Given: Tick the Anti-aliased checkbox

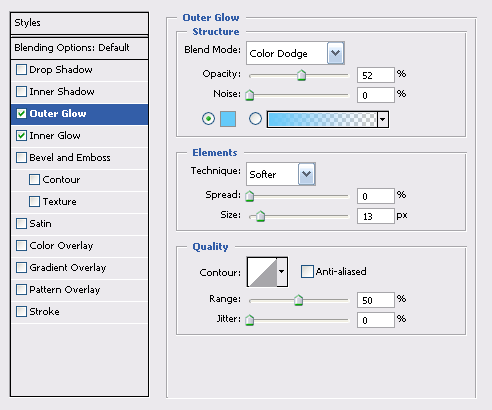Looking at the screenshot, I should [307, 271].
